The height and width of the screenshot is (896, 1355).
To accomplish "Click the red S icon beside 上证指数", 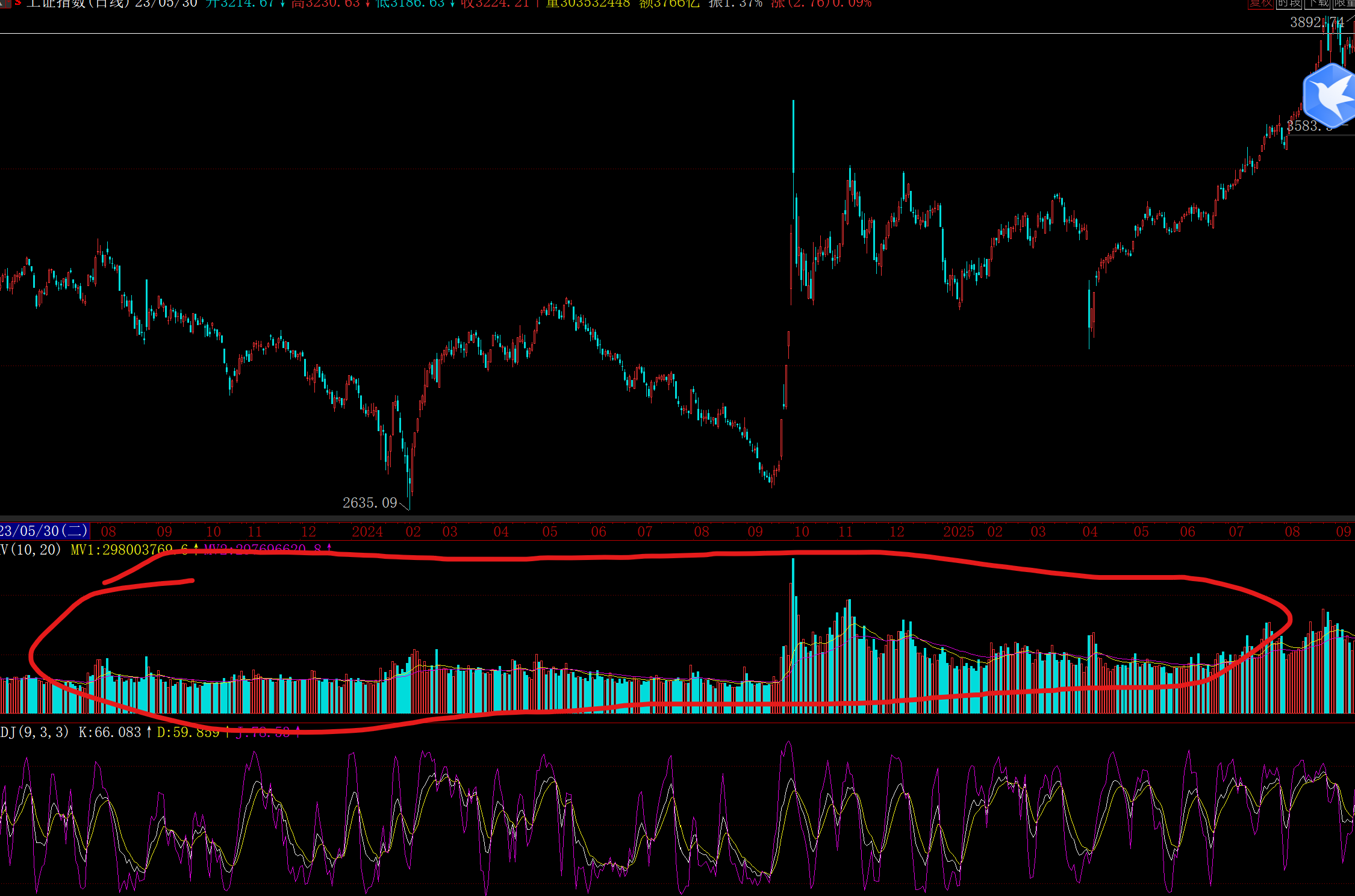I will [18, 3].
